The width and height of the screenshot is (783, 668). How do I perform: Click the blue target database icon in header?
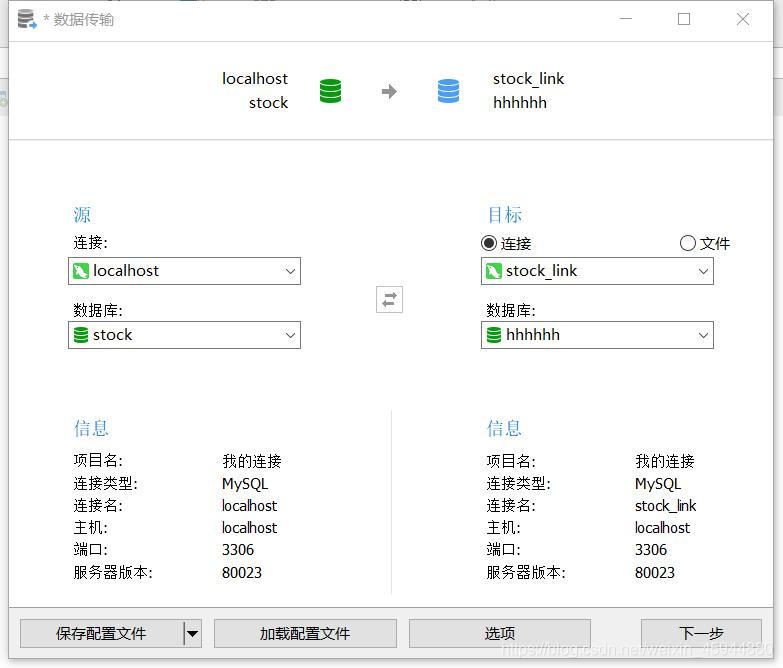click(x=448, y=91)
